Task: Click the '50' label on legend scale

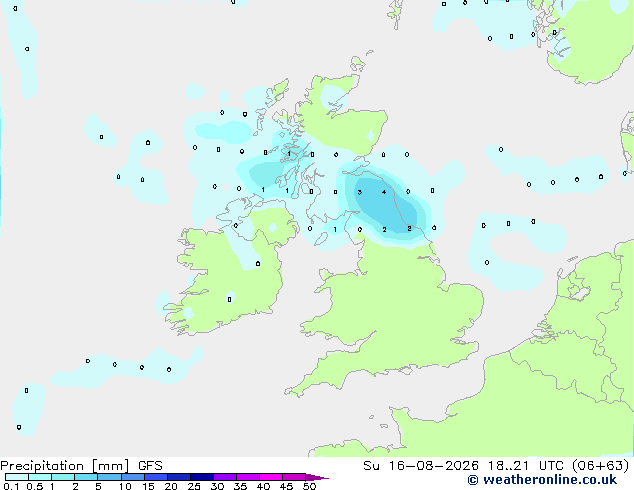Action: 309,486
